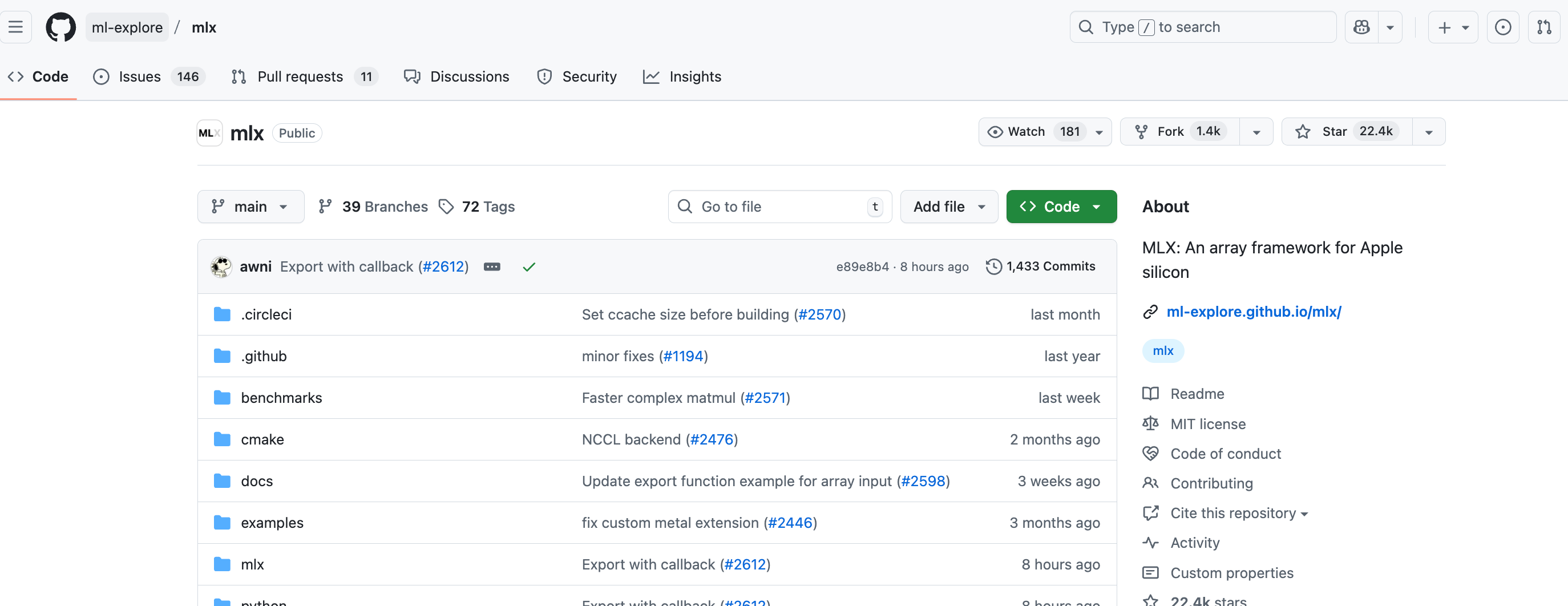Expand the Add file dropdown
Viewport: 1568px width, 606px height.
[948, 206]
